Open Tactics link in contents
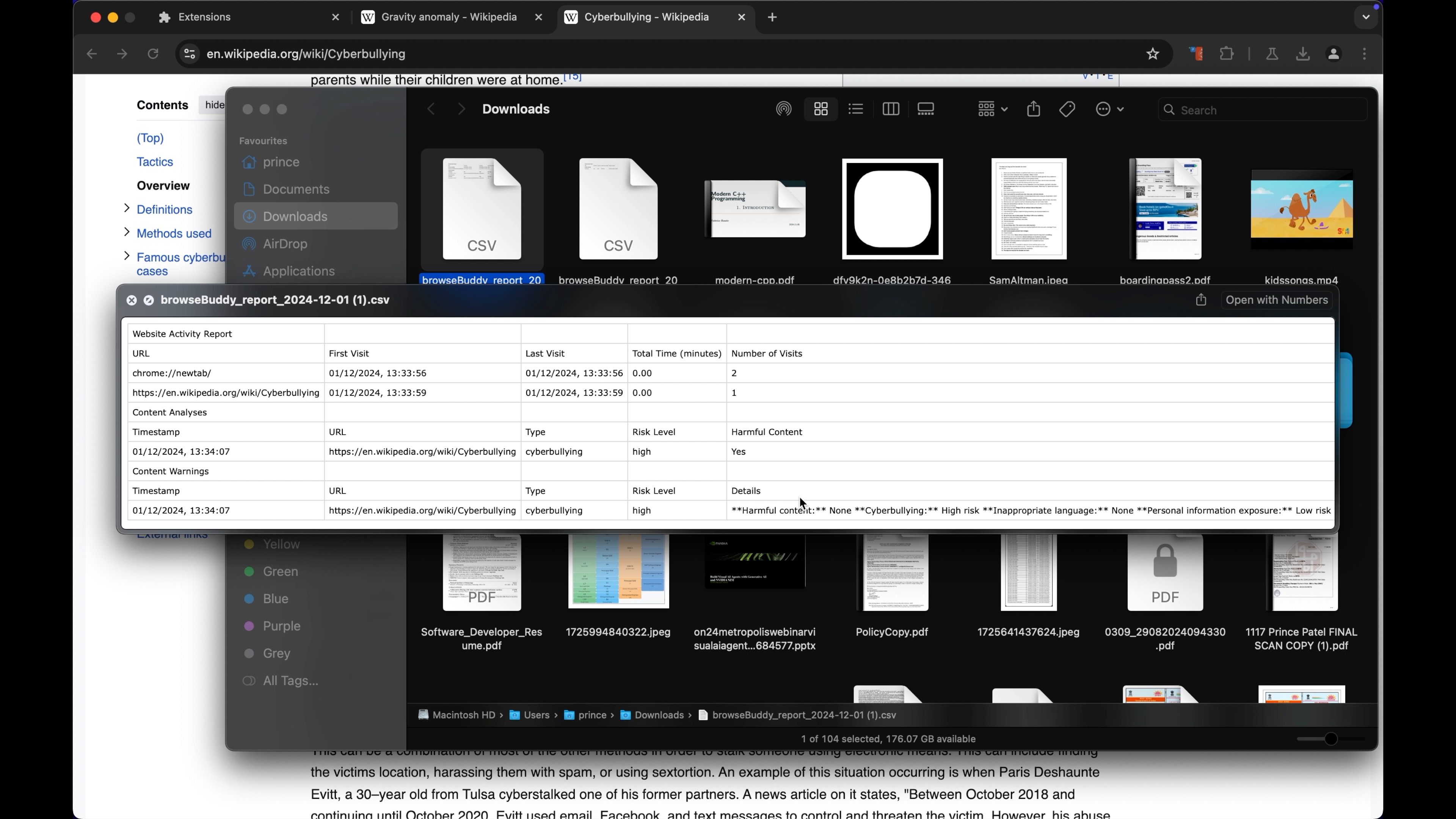Image resolution: width=1456 pixels, height=819 pixels. tap(155, 162)
